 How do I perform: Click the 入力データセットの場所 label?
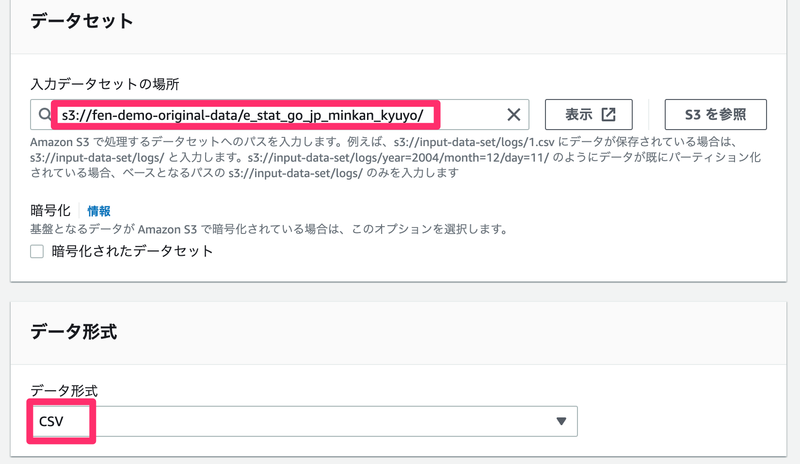105,84
